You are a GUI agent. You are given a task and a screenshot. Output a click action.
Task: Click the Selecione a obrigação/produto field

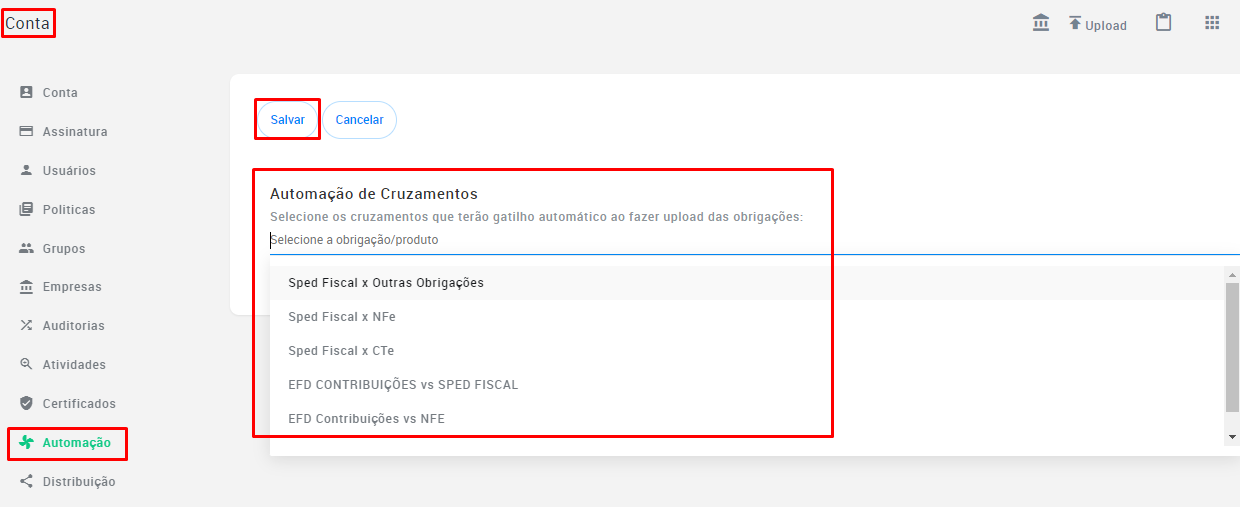click(755, 240)
